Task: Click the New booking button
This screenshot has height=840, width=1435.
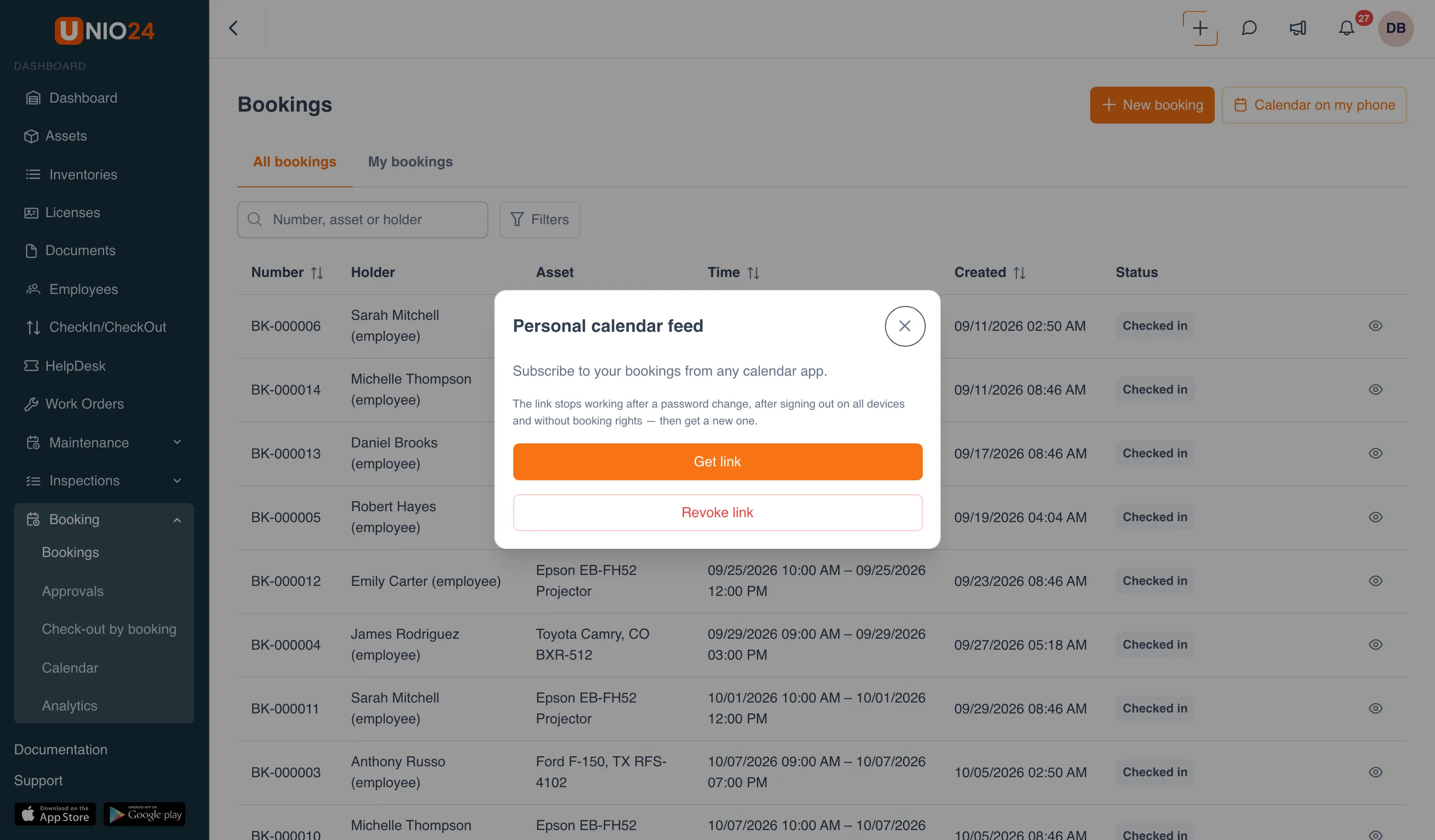Action: (x=1151, y=105)
